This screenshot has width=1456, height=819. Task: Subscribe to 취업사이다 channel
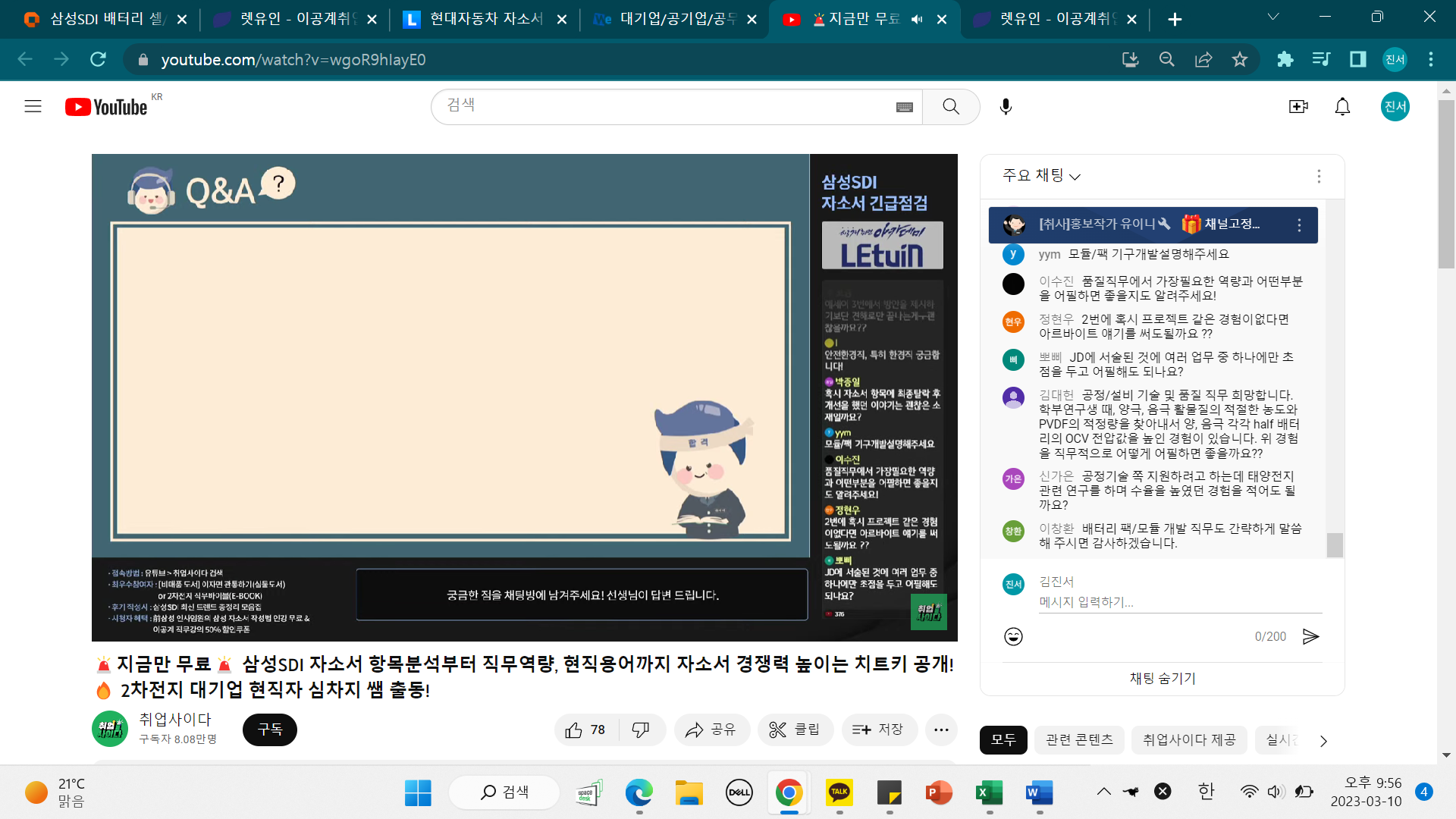click(x=270, y=730)
